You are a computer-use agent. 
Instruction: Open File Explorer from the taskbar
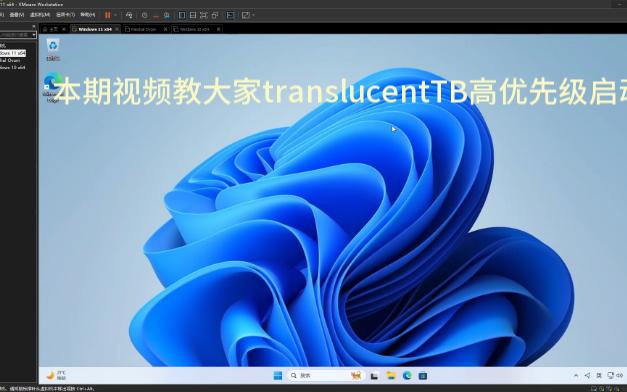(x=391, y=375)
